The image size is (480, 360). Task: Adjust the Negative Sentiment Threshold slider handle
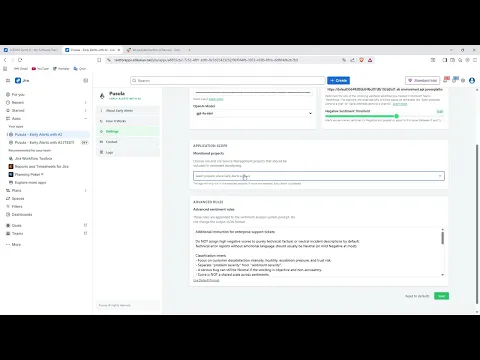pyautogui.click(x=396, y=116)
